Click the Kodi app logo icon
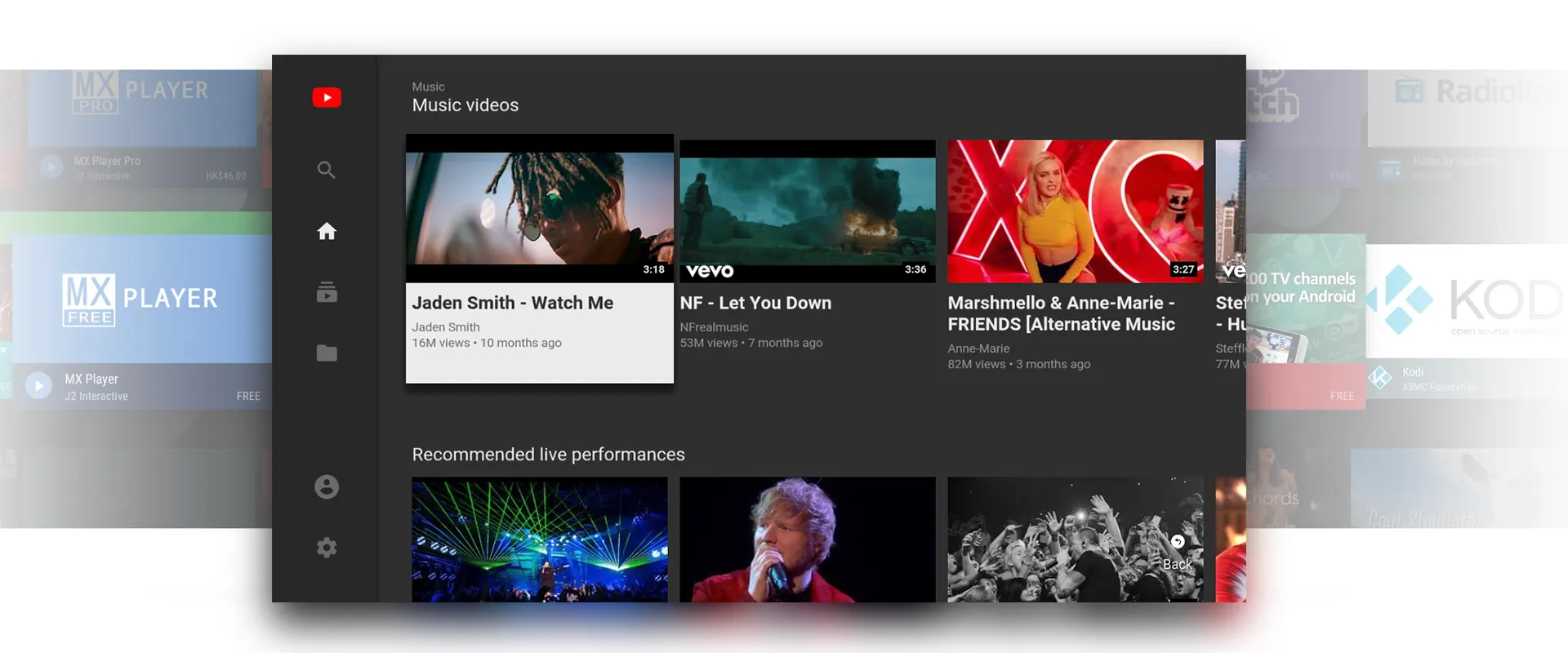1568x653 pixels. (1380, 378)
